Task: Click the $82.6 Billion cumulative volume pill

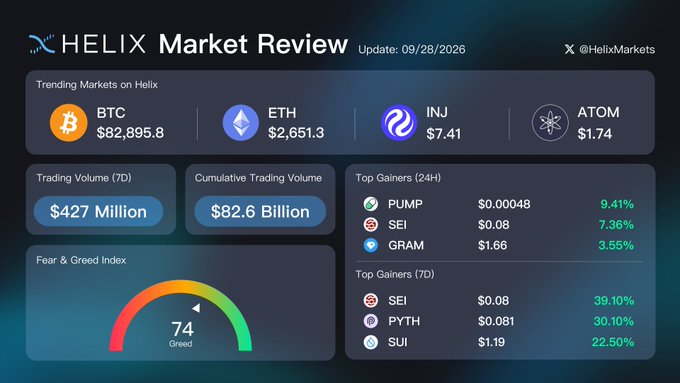Action: pos(260,211)
